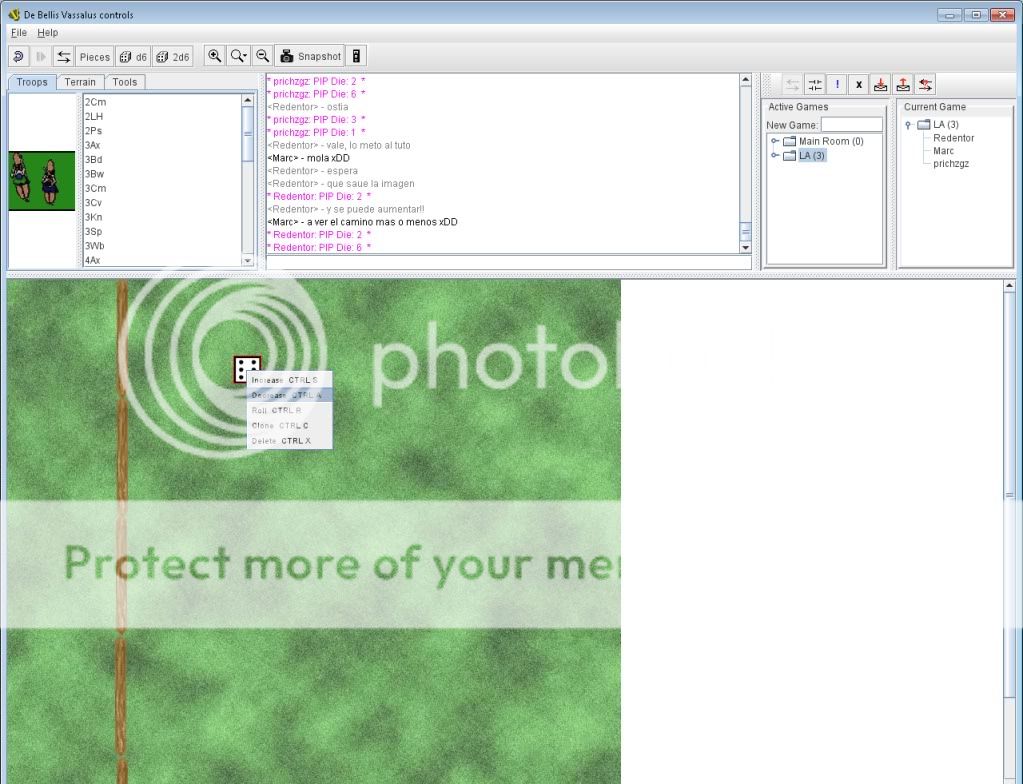
Task: Select Main Room (0) in Active Games
Action: coord(831,141)
